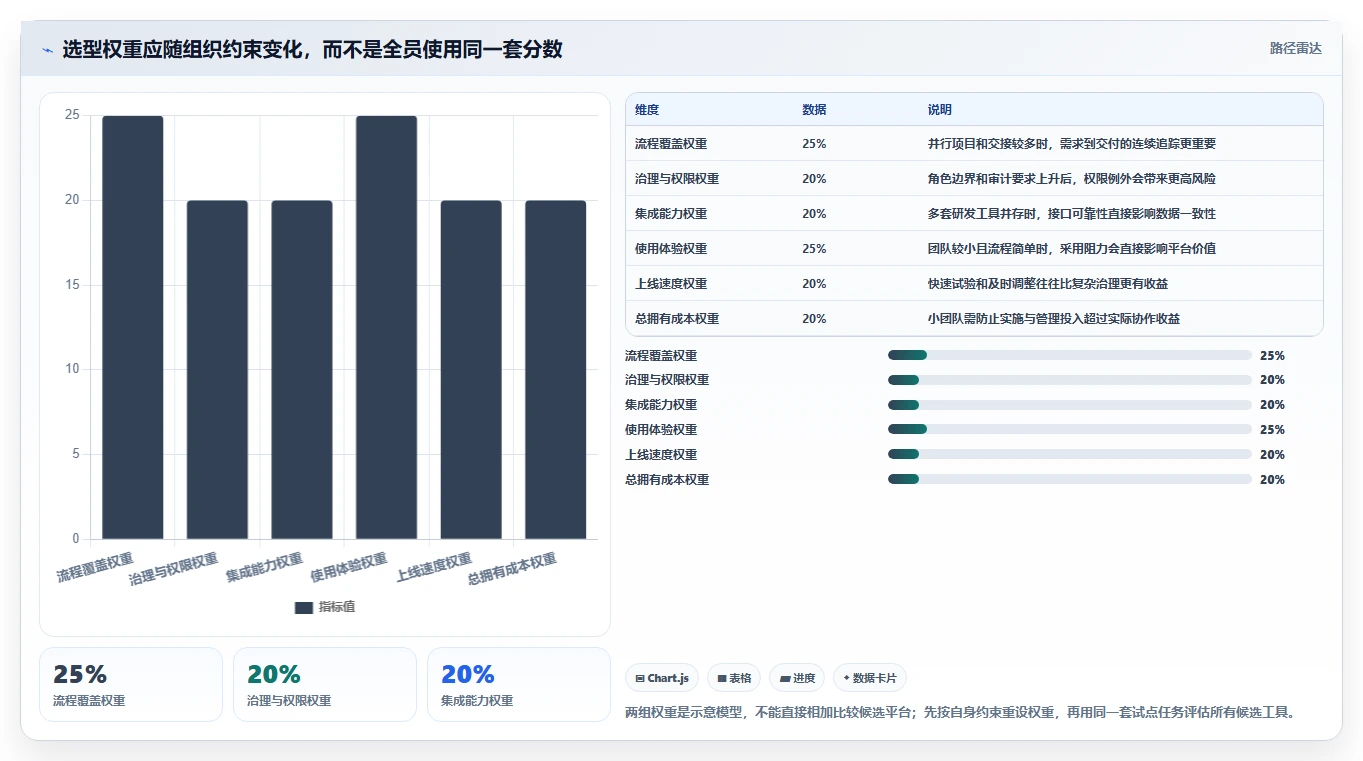Click the 进度 tag chip
Image resolution: width=1363 pixels, height=761 pixels.
(797, 678)
